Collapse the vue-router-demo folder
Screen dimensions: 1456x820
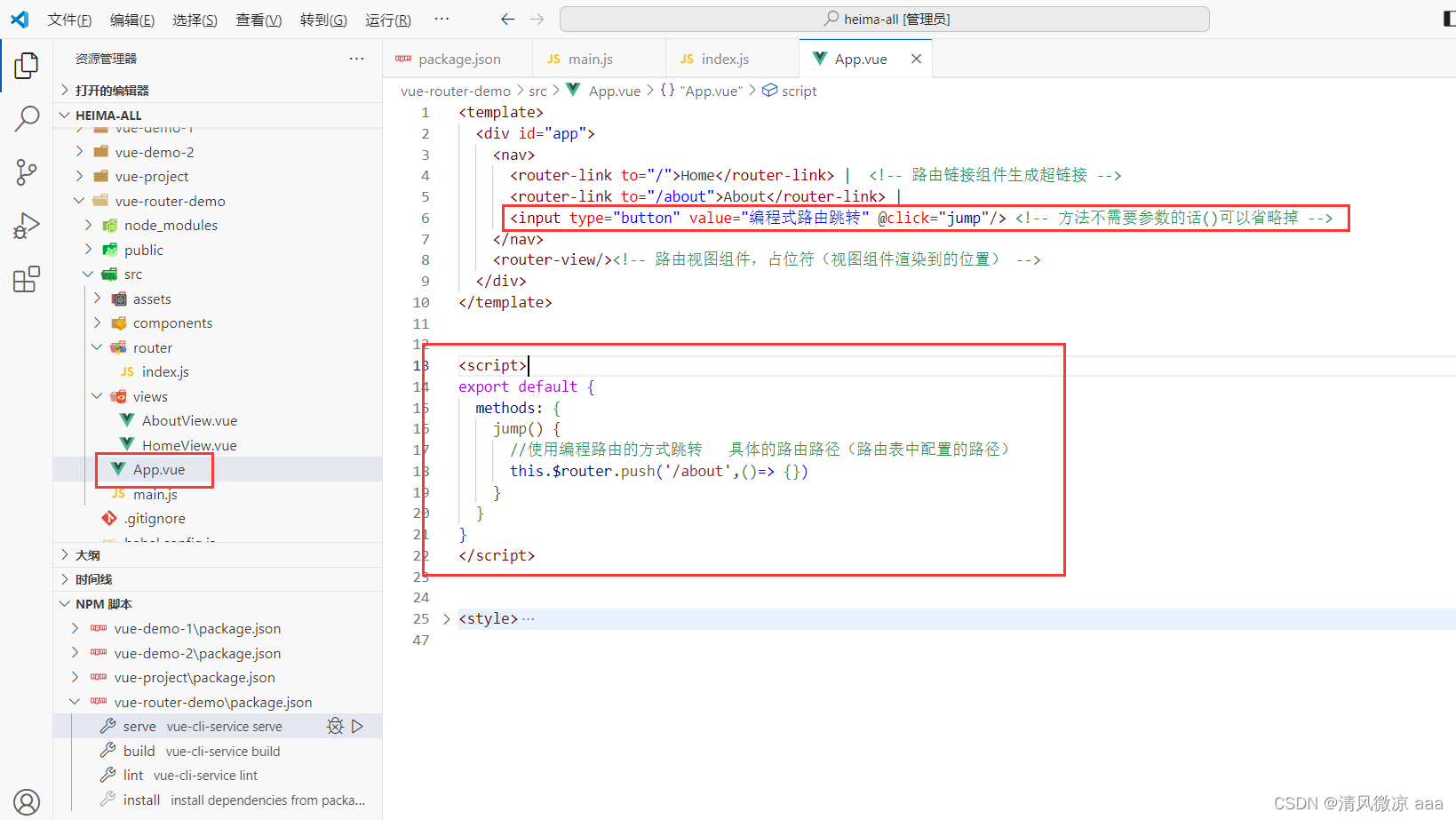[x=218, y=201]
